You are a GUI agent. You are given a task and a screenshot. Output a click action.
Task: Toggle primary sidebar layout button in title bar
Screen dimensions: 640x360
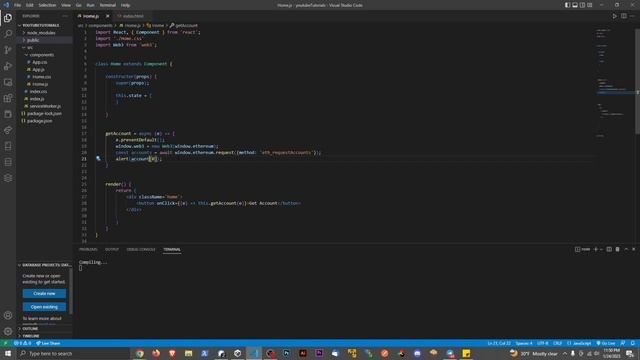[x=567, y=5]
